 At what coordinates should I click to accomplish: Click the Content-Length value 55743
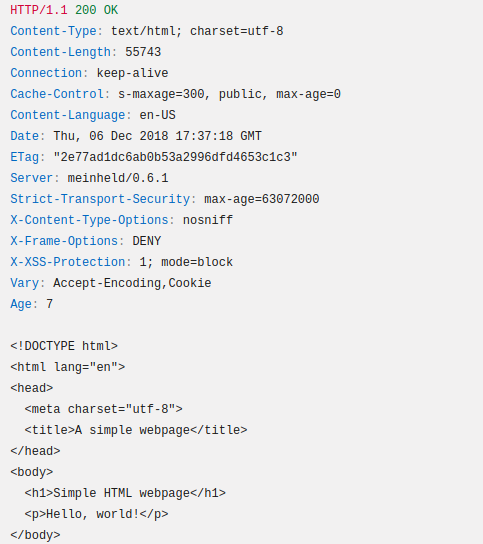[143, 52]
